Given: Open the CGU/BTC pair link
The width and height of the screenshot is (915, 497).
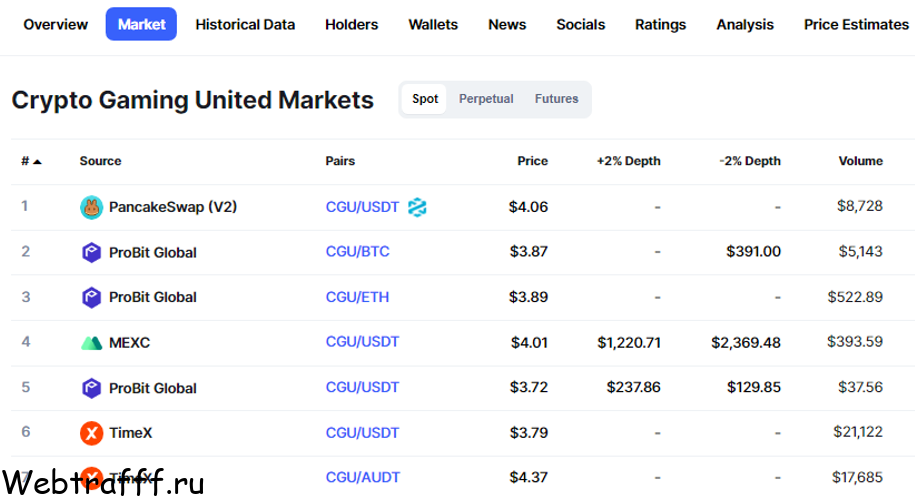Looking at the screenshot, I should [357, 251].
